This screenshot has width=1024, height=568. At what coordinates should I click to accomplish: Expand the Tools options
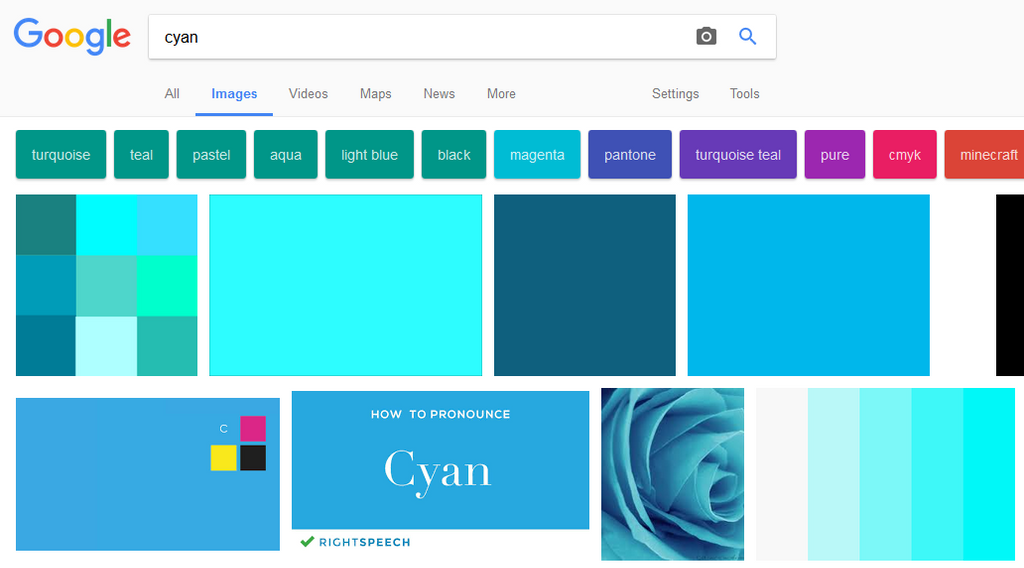(744, 94)
